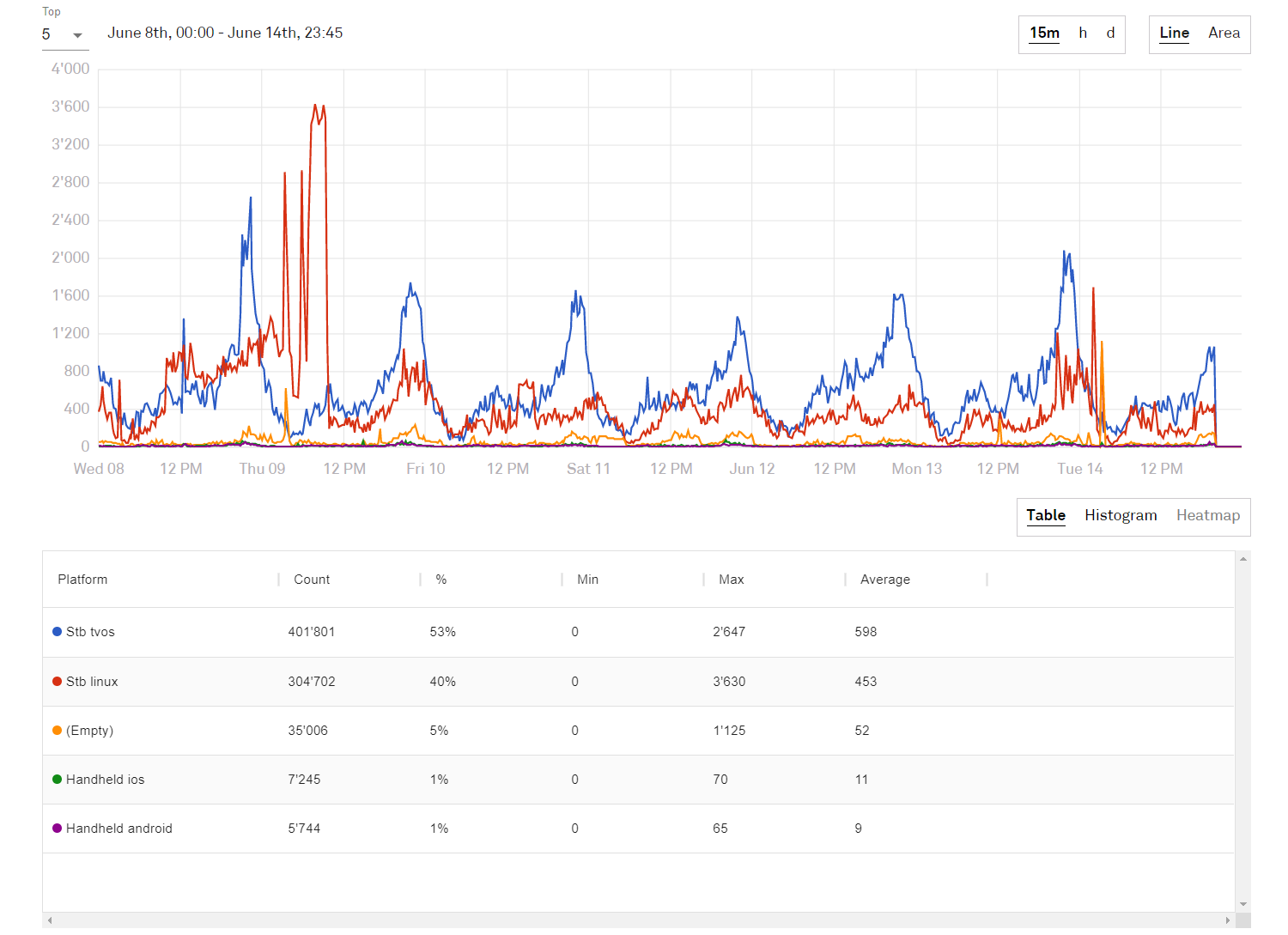This screenshot has height=935, width=1288.
Task: Click the horizontal scrollbar right arrow
Action: point(1227,920)
